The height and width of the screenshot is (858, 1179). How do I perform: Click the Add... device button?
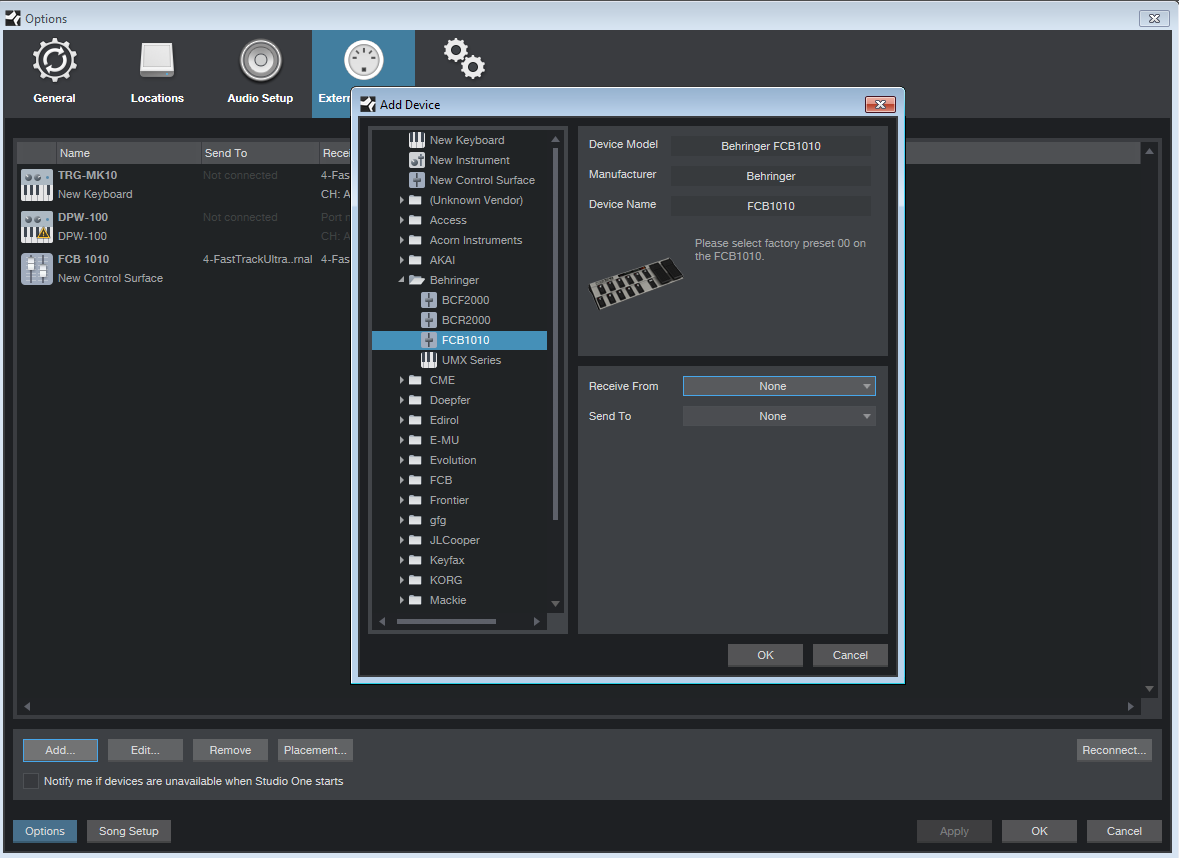(60, 750)
